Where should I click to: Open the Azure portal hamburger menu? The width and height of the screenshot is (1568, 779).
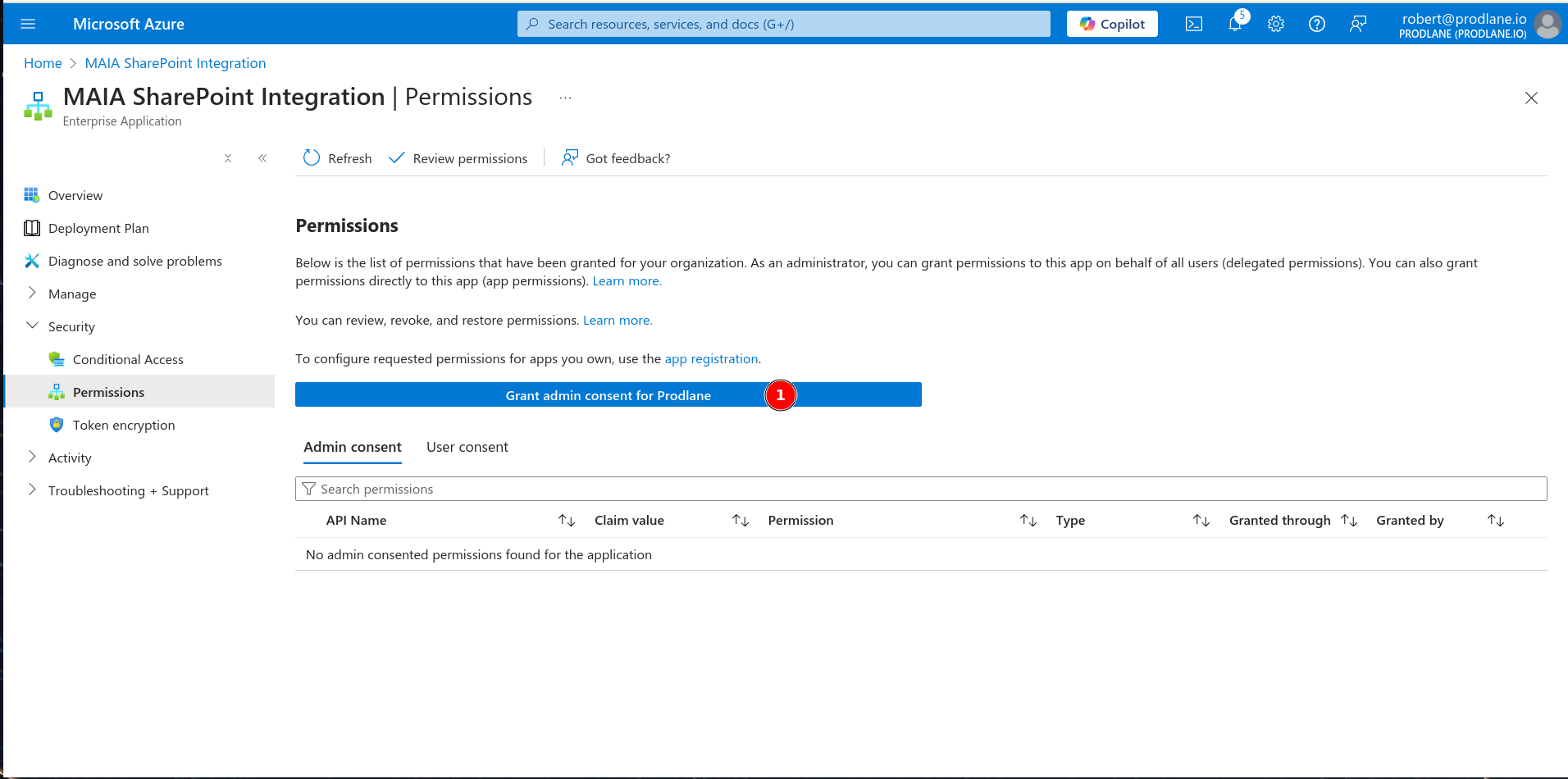click(x=28, y=24)
